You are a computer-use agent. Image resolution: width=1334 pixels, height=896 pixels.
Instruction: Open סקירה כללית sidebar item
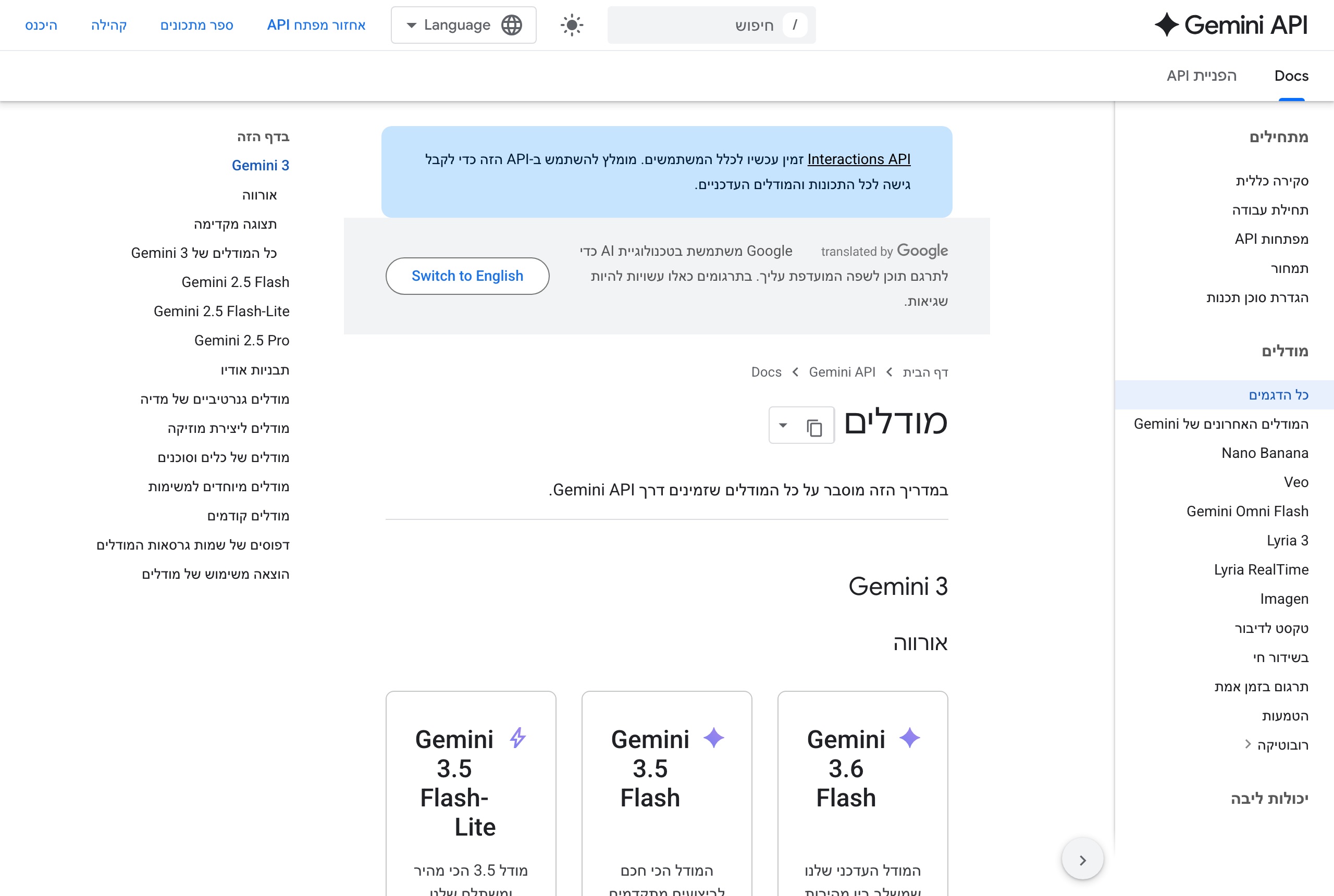1271,181
